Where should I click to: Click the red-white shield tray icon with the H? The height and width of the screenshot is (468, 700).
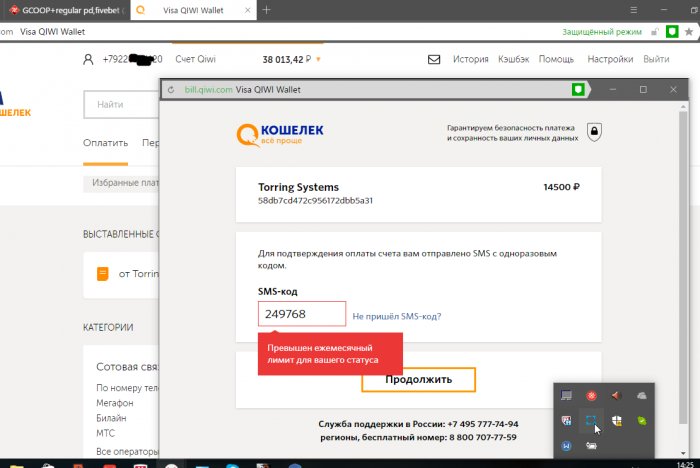(567, 420)
